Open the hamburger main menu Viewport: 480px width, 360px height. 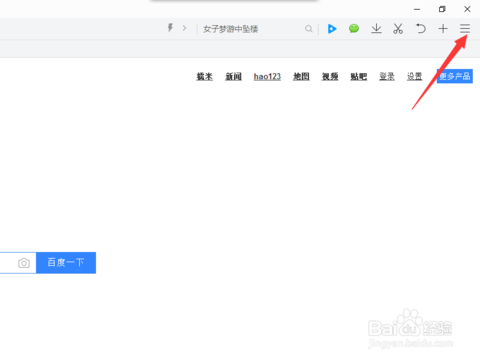point(465,29)
